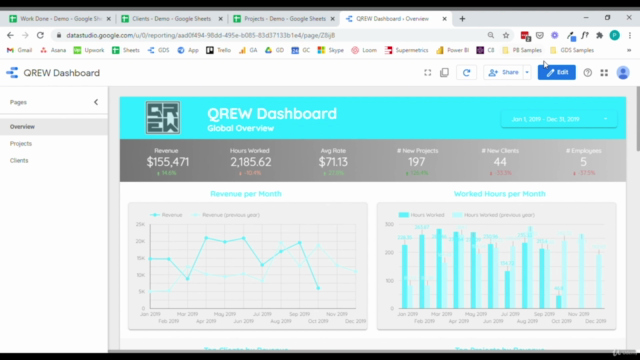This screenshot has width=640, height=360.
Task: Open the date range picker dropdown
Action: coord(559,119)
